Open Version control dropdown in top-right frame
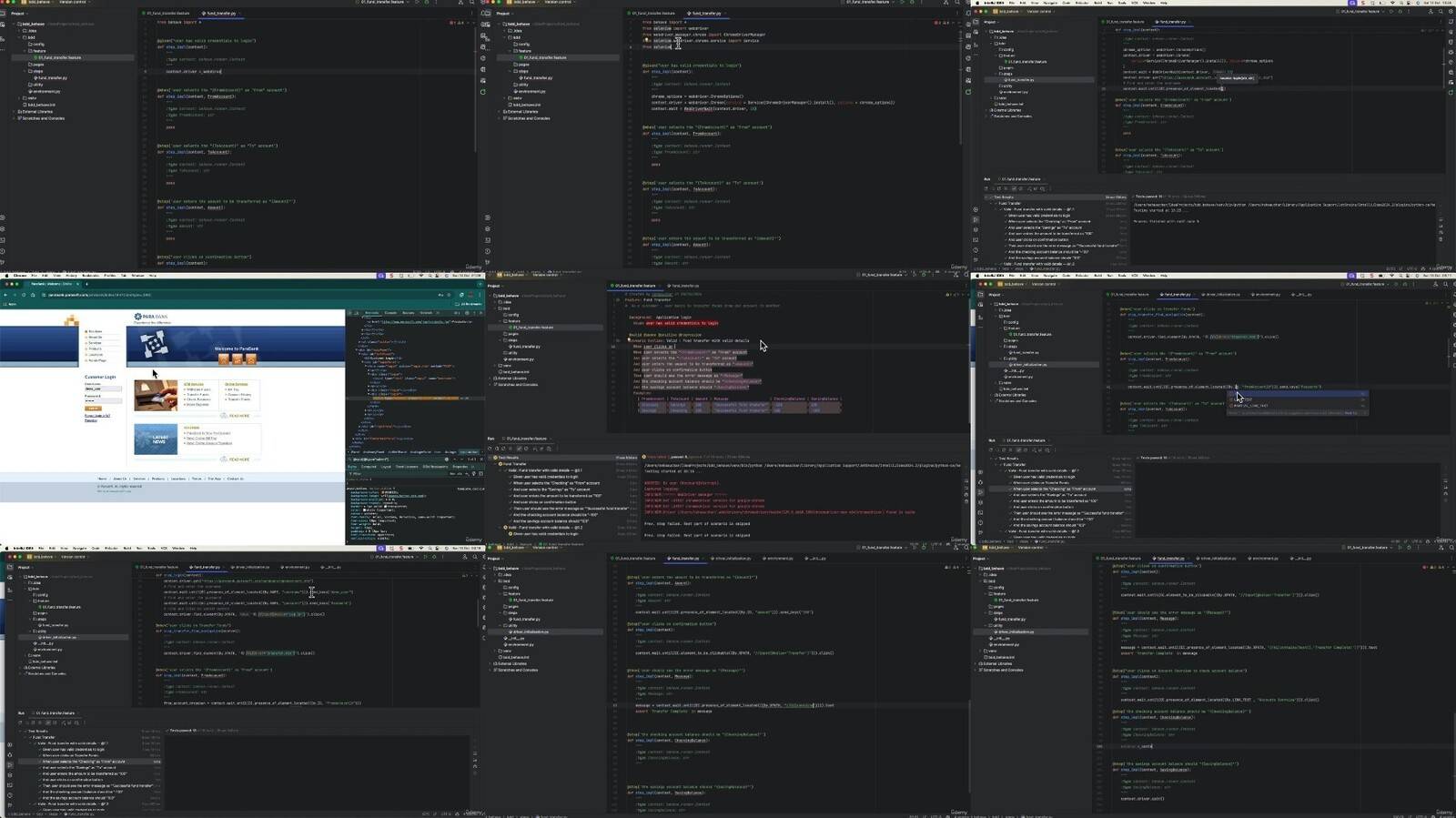Screen dimensions: 1456x818 1040,11
